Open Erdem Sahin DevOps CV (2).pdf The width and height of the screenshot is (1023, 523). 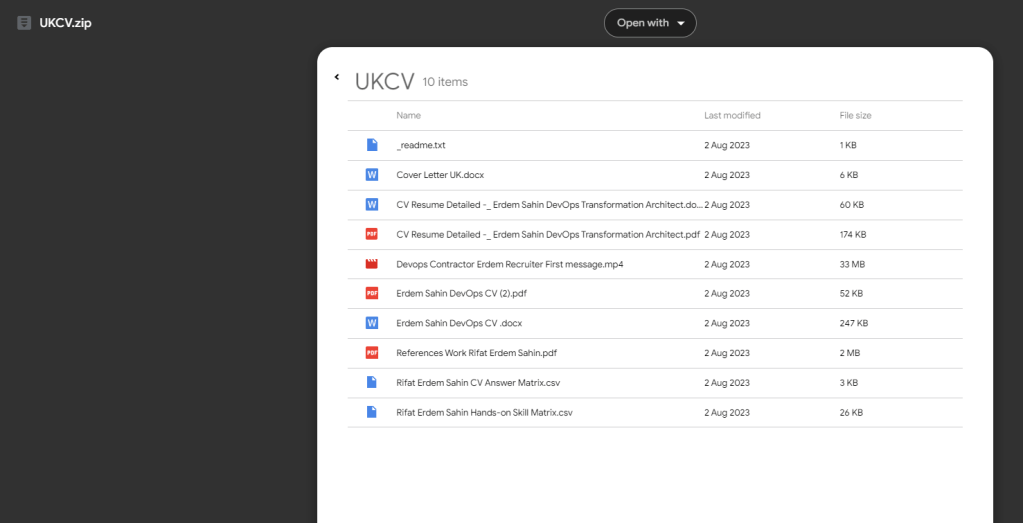point(461,293)
